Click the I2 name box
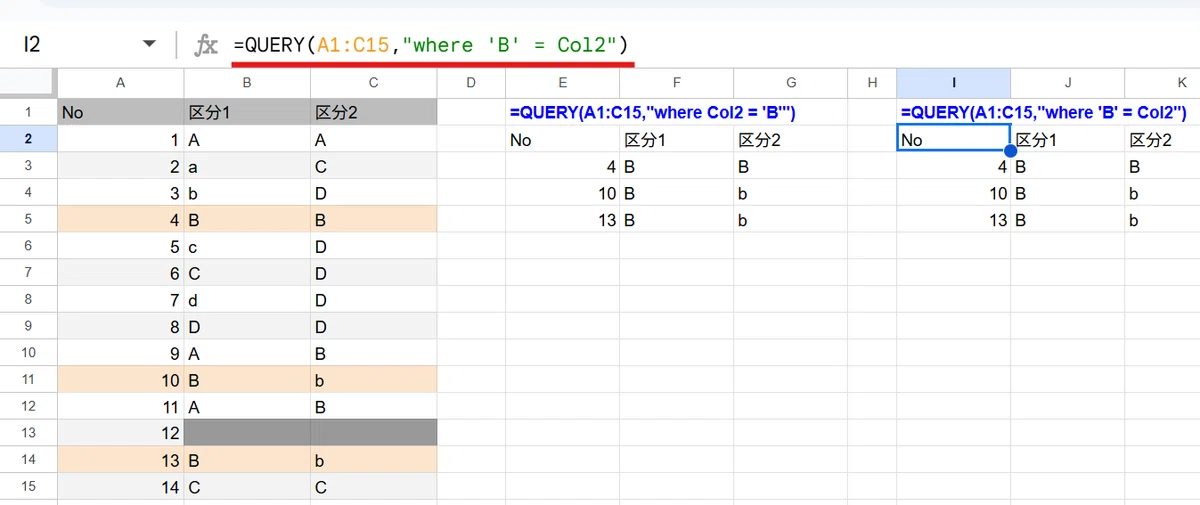 pyautogui.click(x=32, y=45)
